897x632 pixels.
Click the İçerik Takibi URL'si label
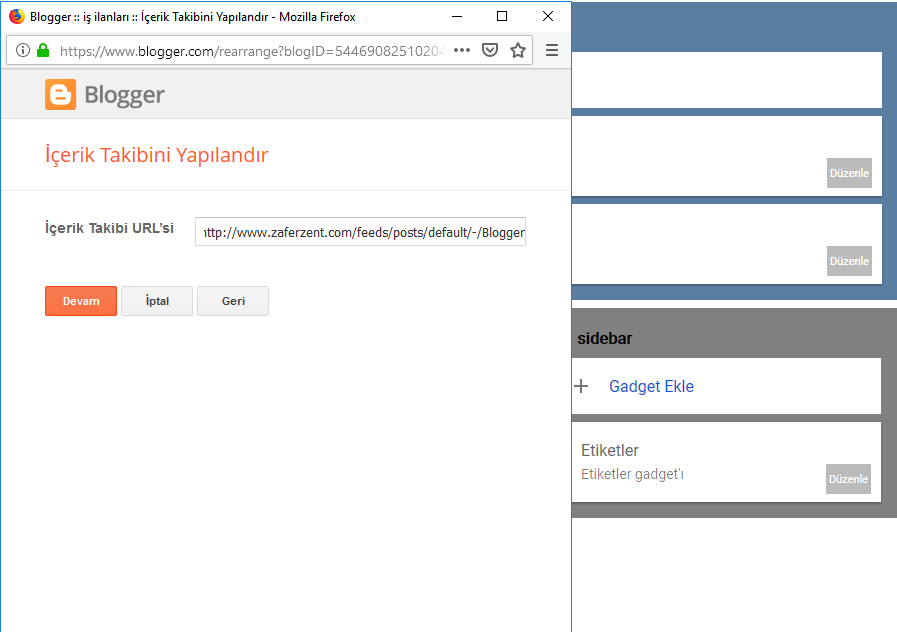109,228
